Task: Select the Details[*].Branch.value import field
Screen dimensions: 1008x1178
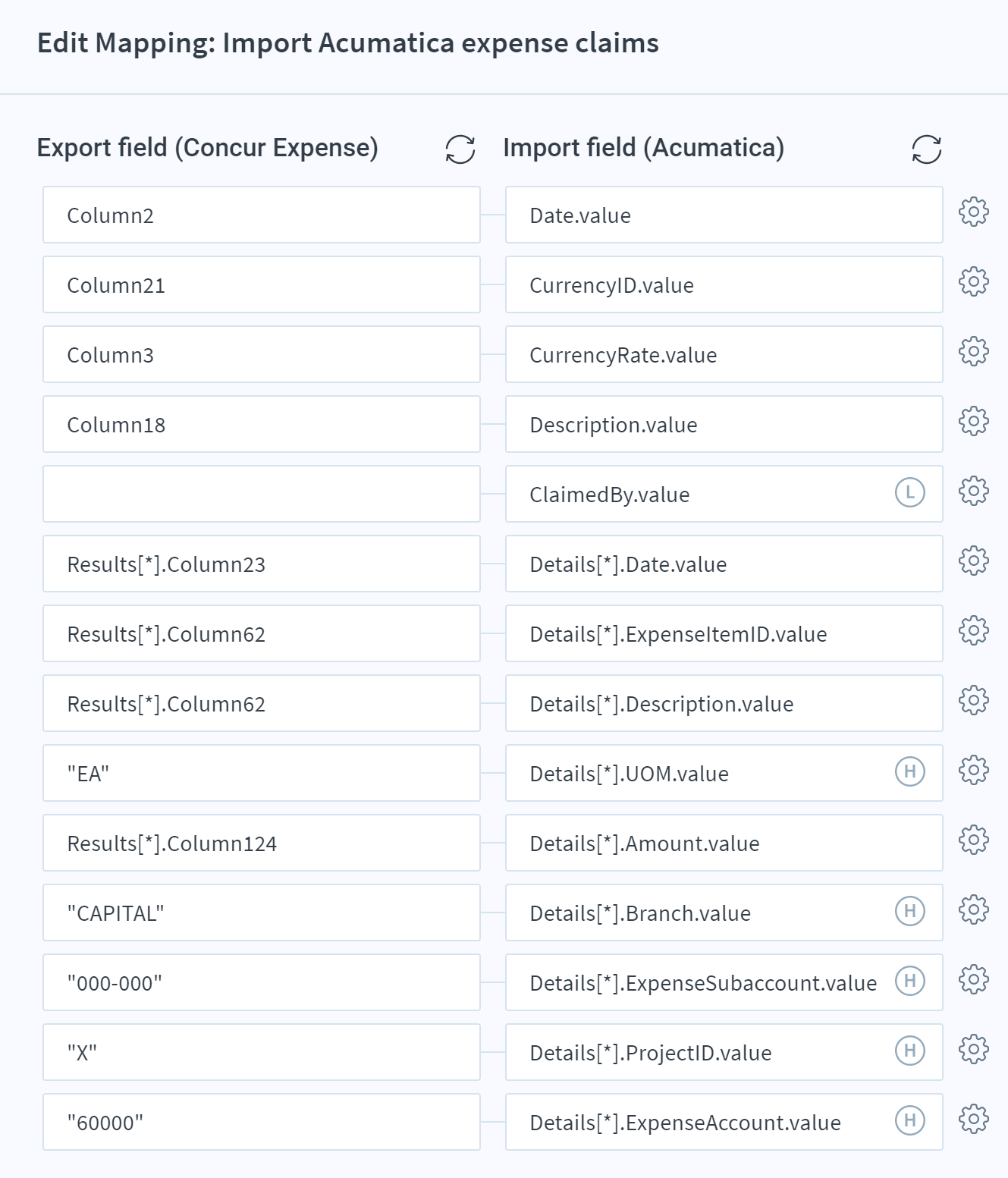Action: click(724, 913)
